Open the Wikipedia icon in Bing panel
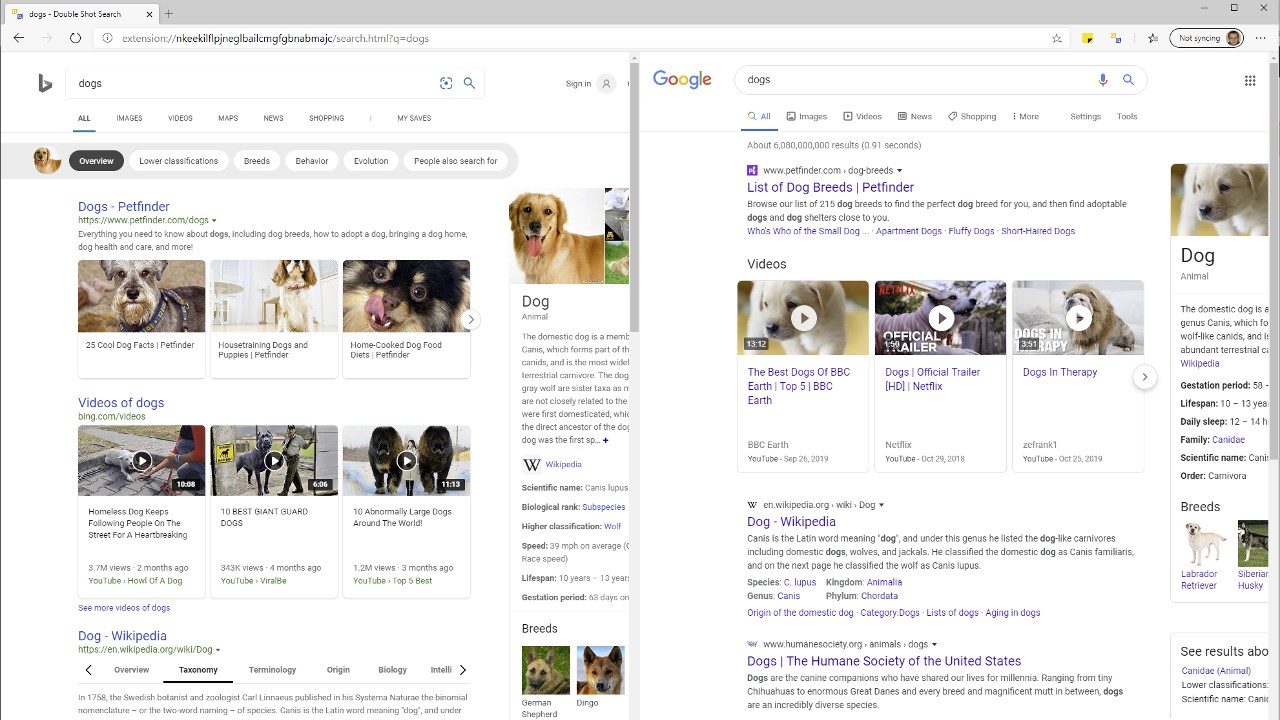1280x720 pixels. click(x=532, y=465)
